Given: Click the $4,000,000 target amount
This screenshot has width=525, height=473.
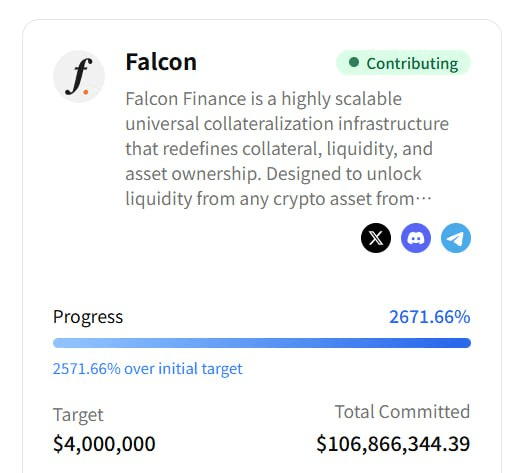Looking at the screenshot, I should (104, 444).
